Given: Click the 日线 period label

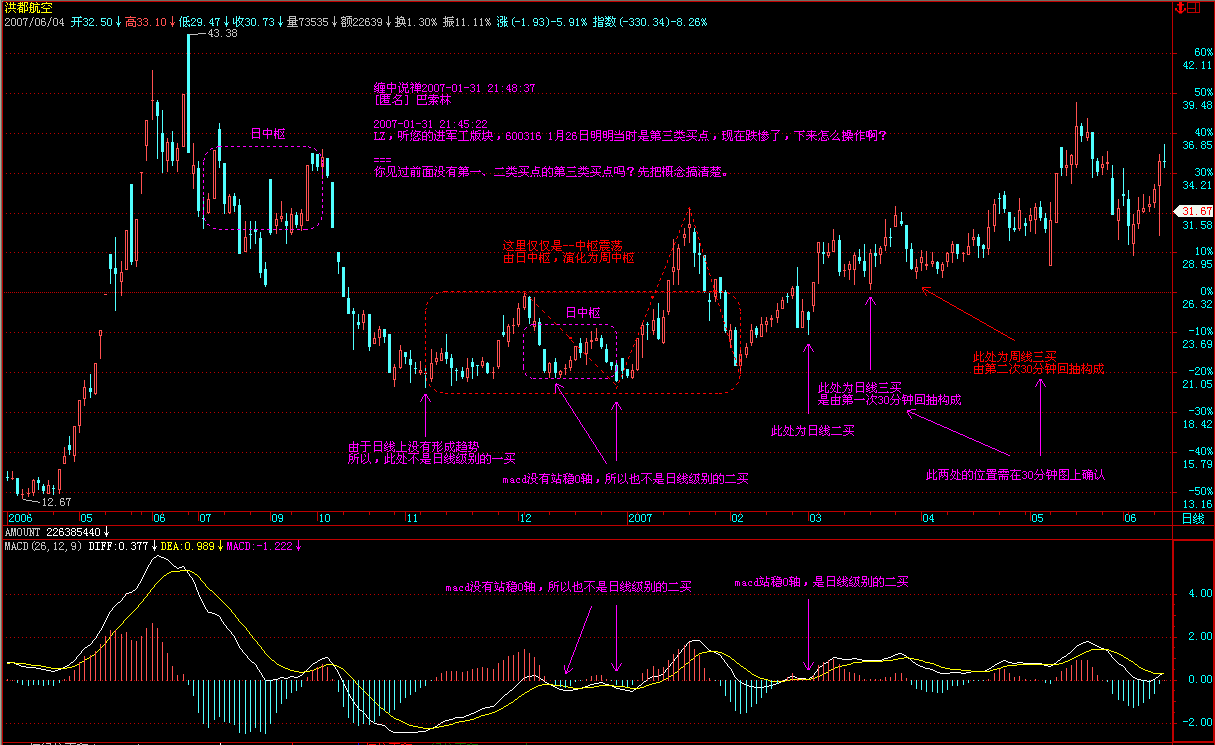Looking at the screenshot, I should [1192, 518].
